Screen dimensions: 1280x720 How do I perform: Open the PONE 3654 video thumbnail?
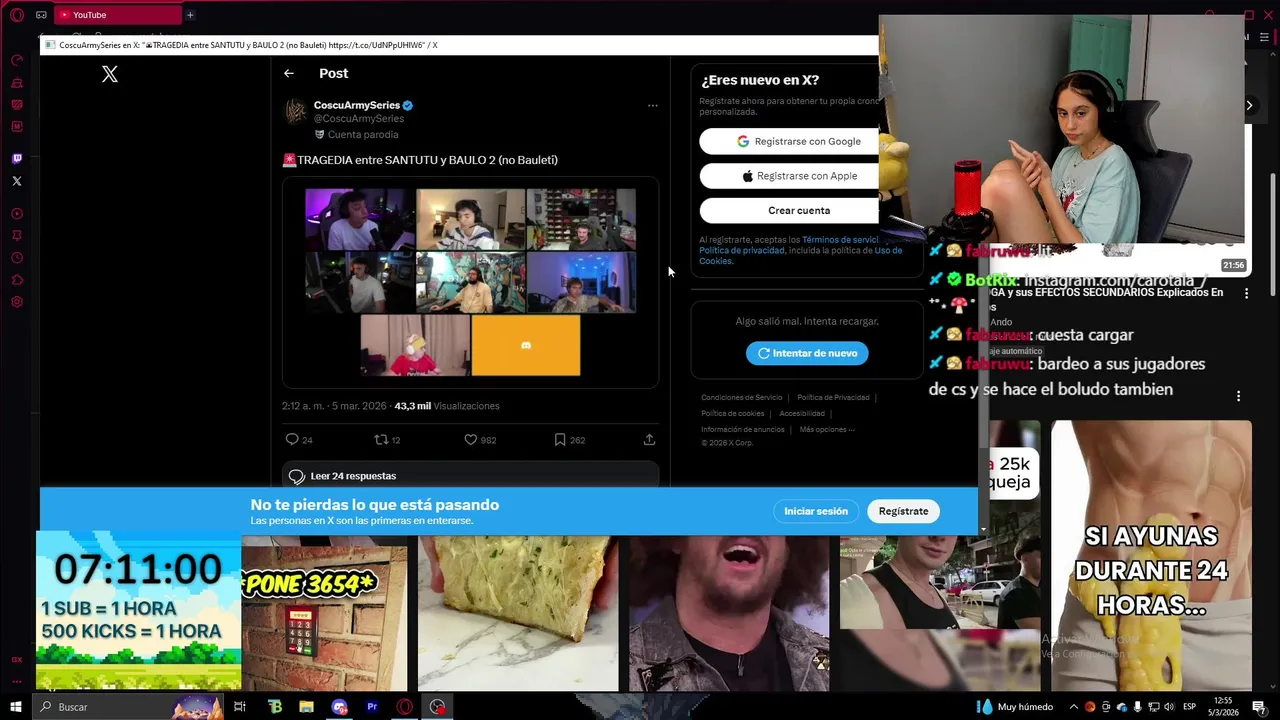coord(324,618)
